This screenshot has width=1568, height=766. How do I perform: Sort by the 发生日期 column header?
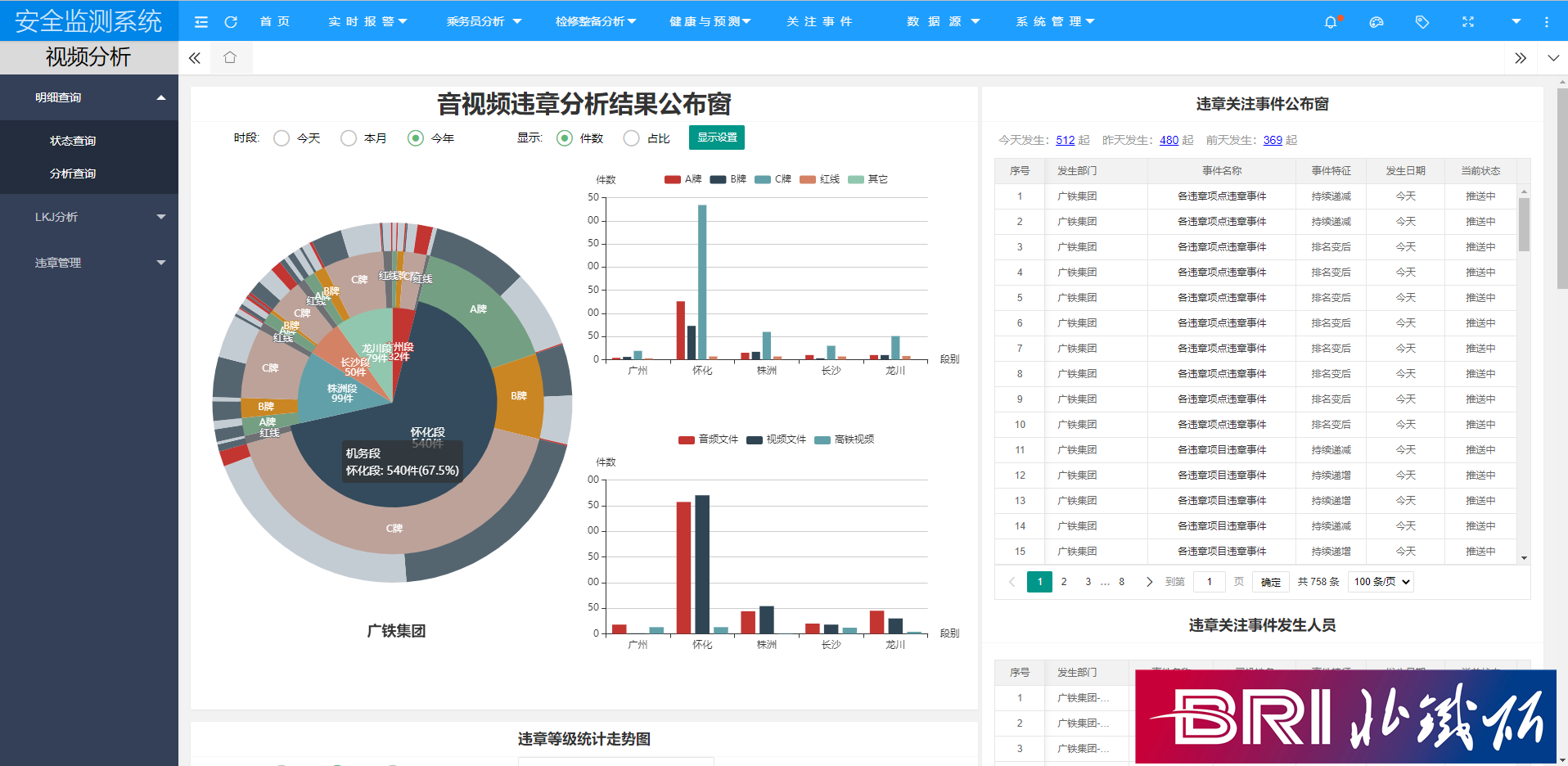(1405, 170)
